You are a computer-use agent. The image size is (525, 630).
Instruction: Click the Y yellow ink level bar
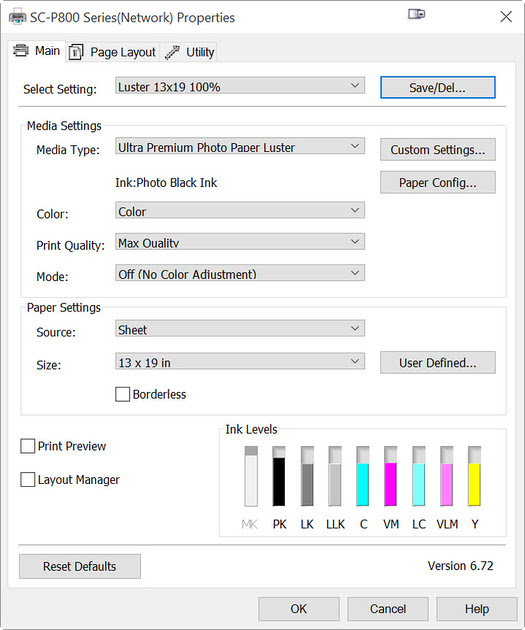[x=474, y=476]
